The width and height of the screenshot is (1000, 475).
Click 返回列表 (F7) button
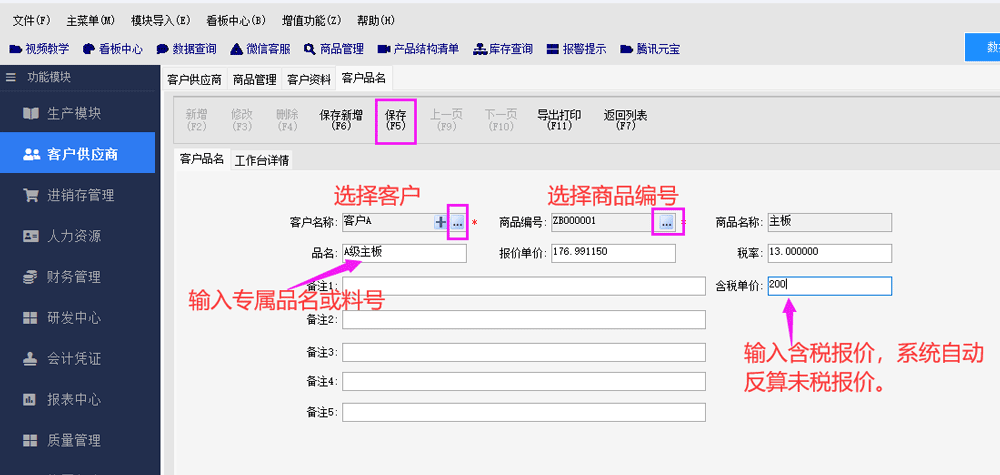(x=625, y=120)
